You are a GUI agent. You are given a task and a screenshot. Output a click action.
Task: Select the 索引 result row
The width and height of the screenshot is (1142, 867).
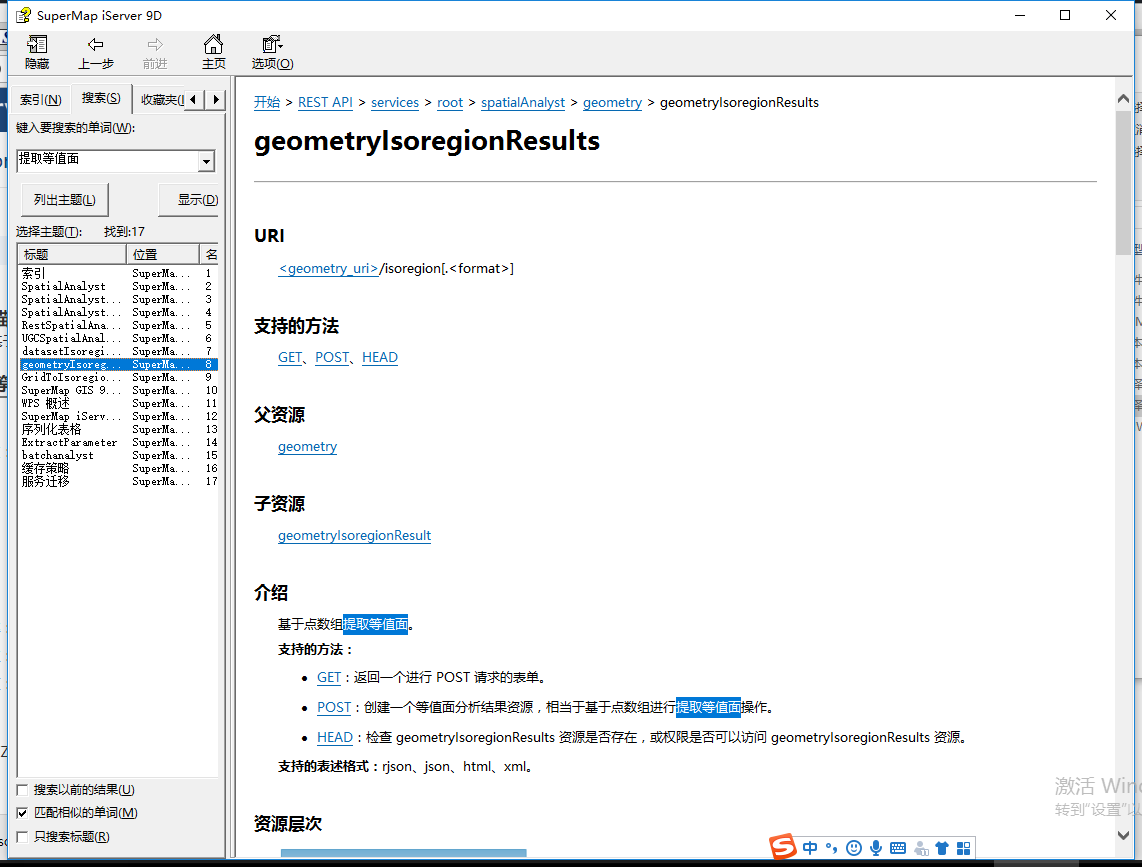119,273
